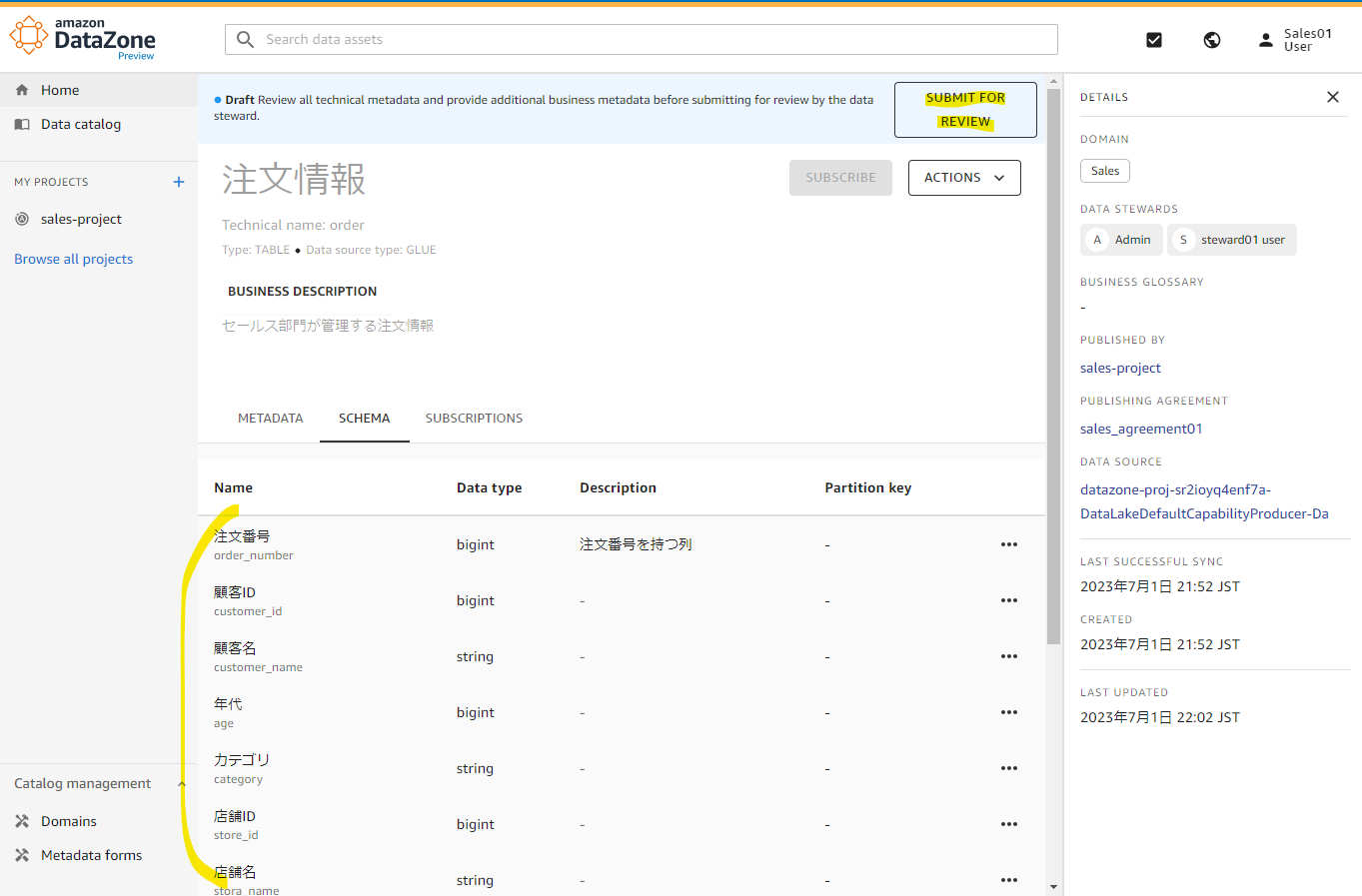1362x896 pixels.
Task: Click the Sales01 User profile icon
Action: 1266,40
